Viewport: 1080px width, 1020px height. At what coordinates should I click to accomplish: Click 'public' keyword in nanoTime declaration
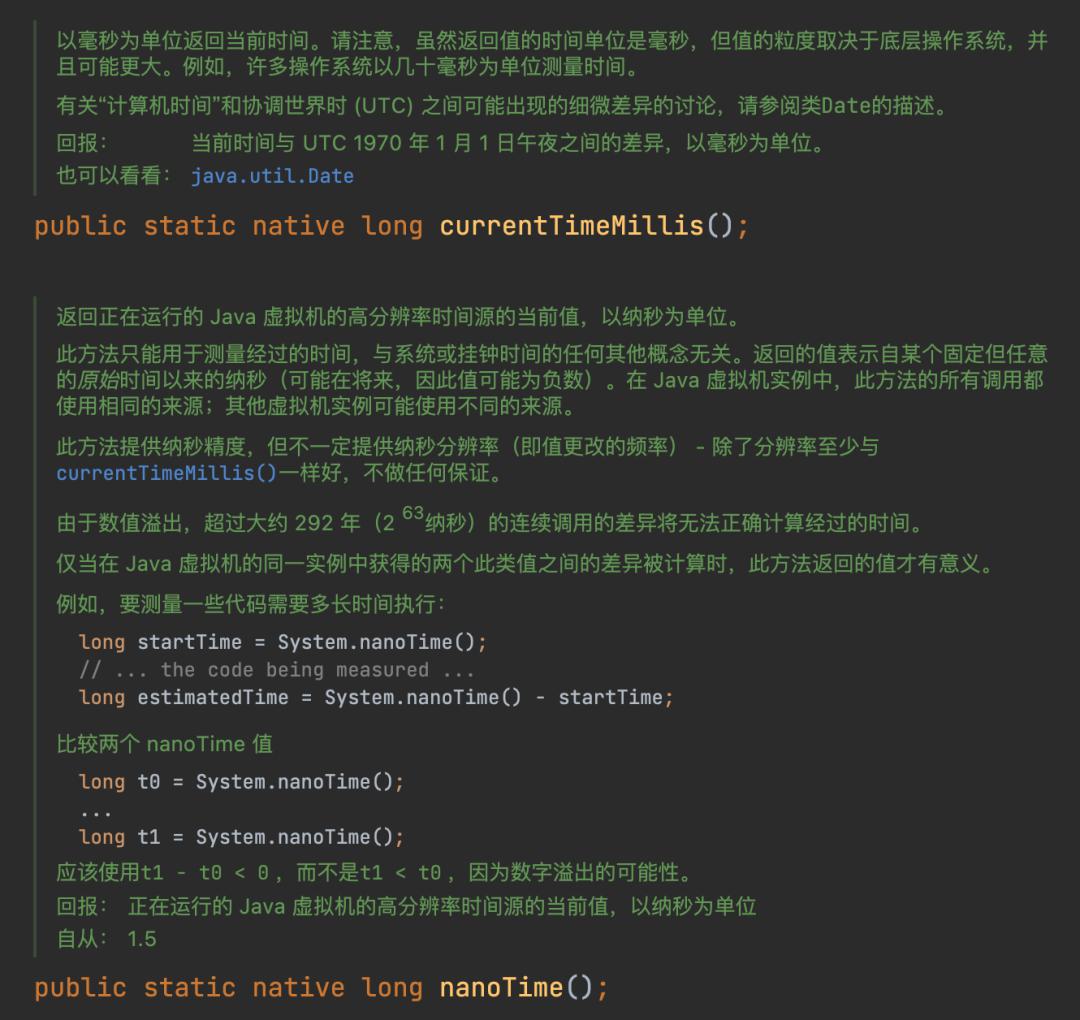tap(81, 987)
